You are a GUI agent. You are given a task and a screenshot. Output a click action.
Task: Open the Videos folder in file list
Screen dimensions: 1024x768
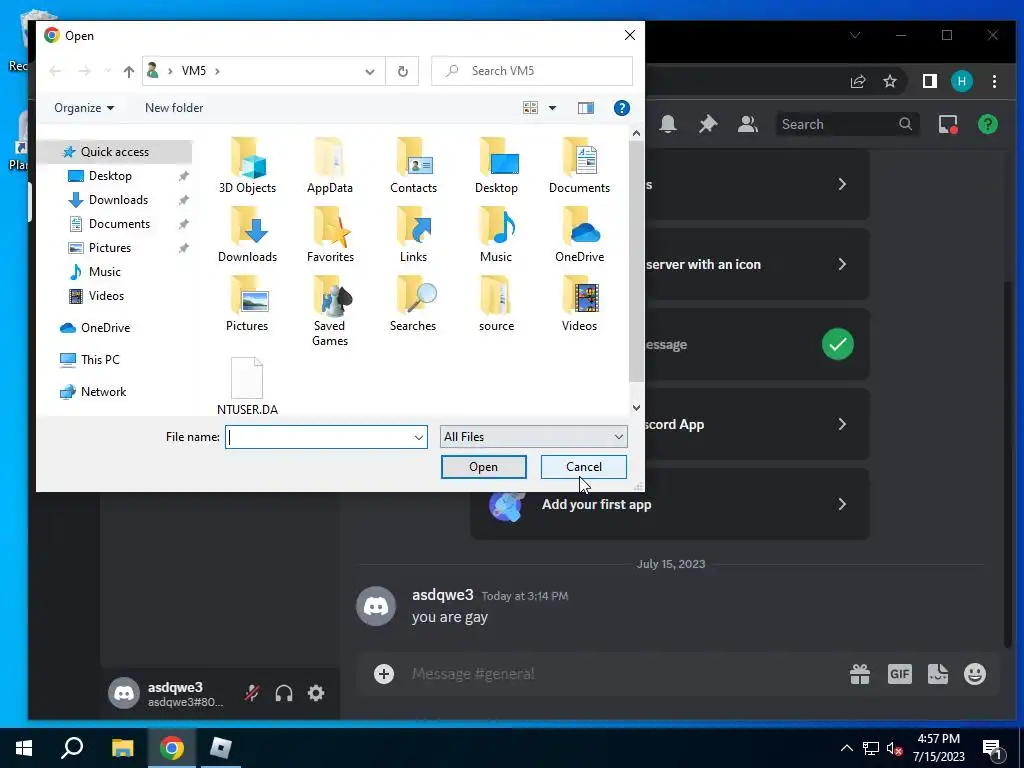579,304
